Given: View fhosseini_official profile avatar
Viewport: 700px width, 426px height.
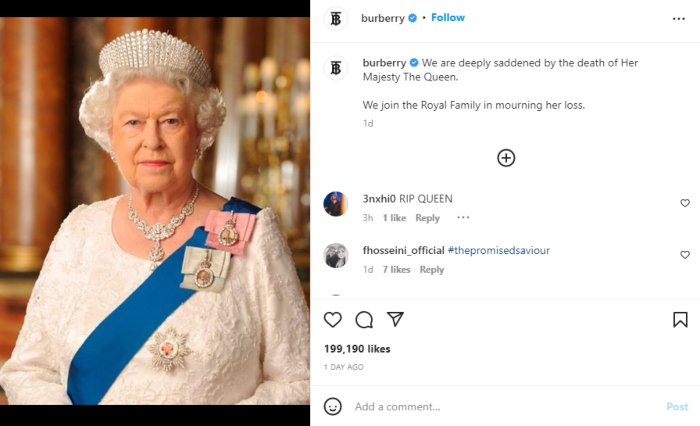Looking at the screenshot, I should pos(336,255).
